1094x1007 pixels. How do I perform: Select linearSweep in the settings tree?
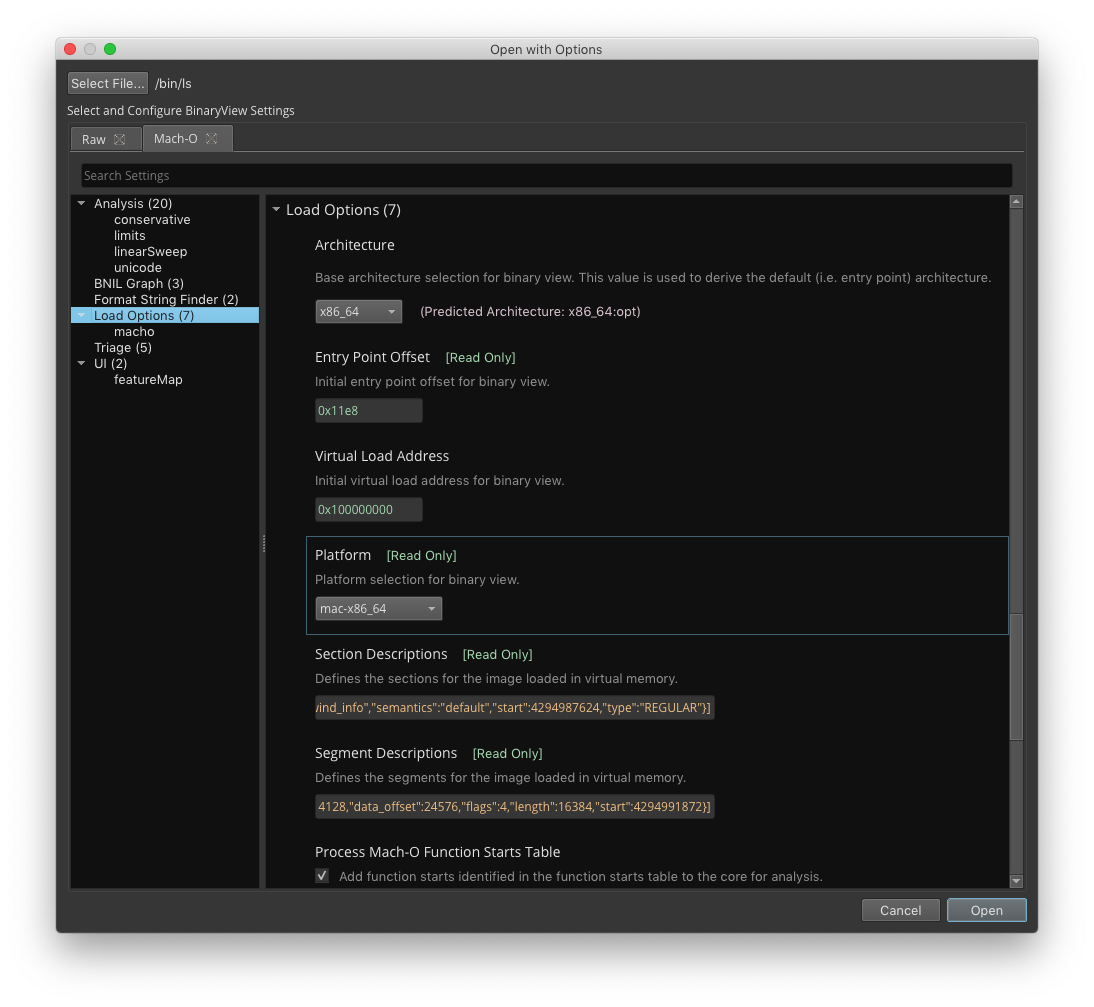[x=150, y=252]
